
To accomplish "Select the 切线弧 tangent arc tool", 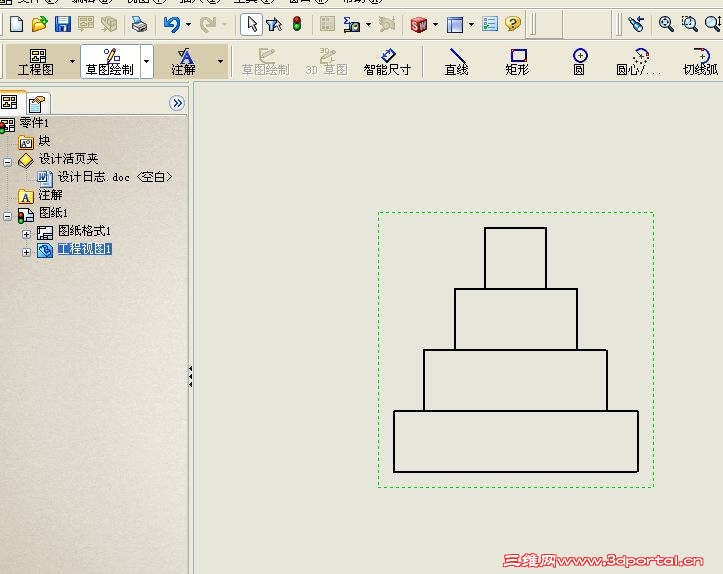I will tap(701, 62).
